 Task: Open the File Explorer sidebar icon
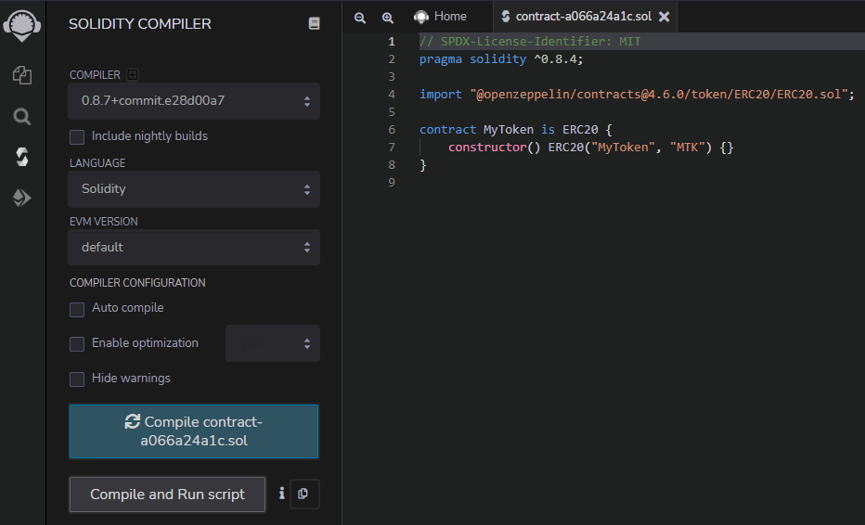[22, 75]
